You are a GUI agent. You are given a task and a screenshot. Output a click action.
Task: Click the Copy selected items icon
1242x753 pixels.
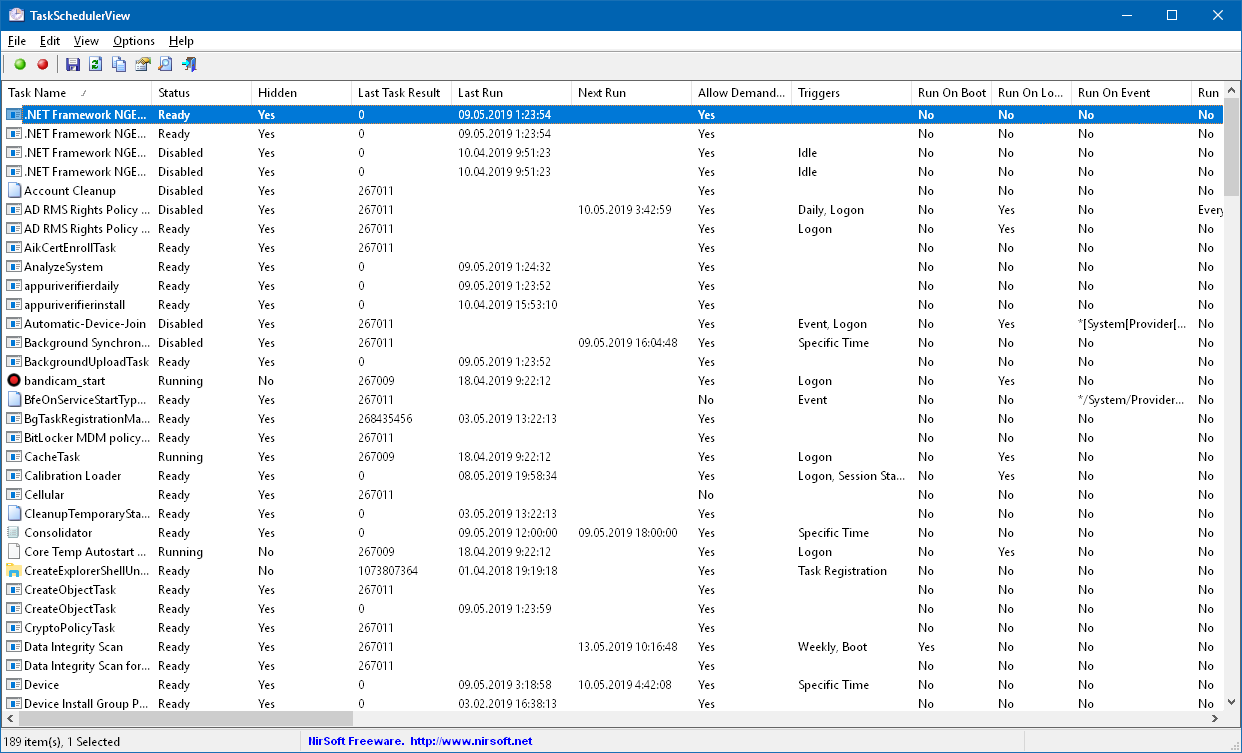pyautogui.click(x=119, y=65)
